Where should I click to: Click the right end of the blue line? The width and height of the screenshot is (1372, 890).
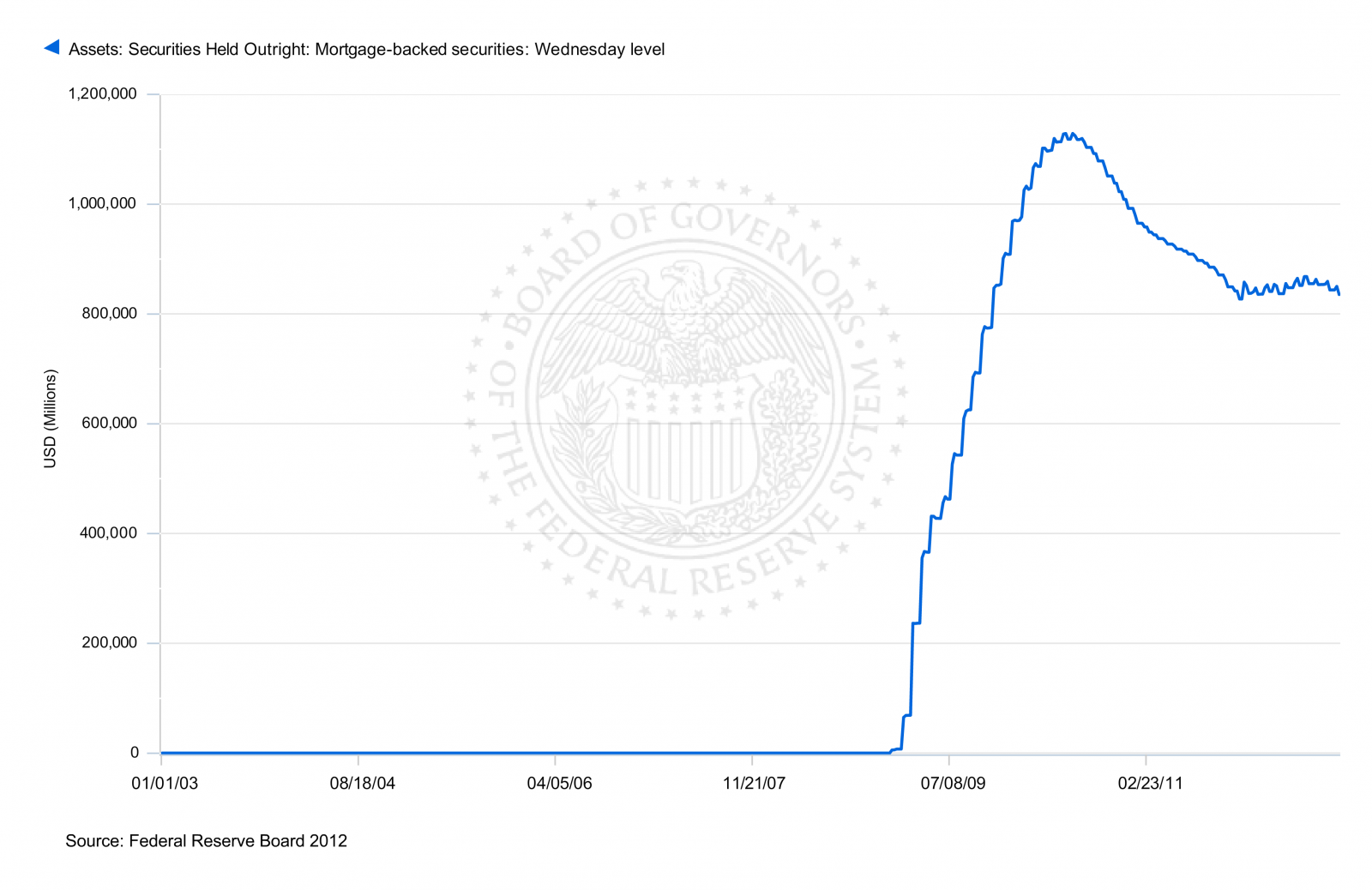1339,293
